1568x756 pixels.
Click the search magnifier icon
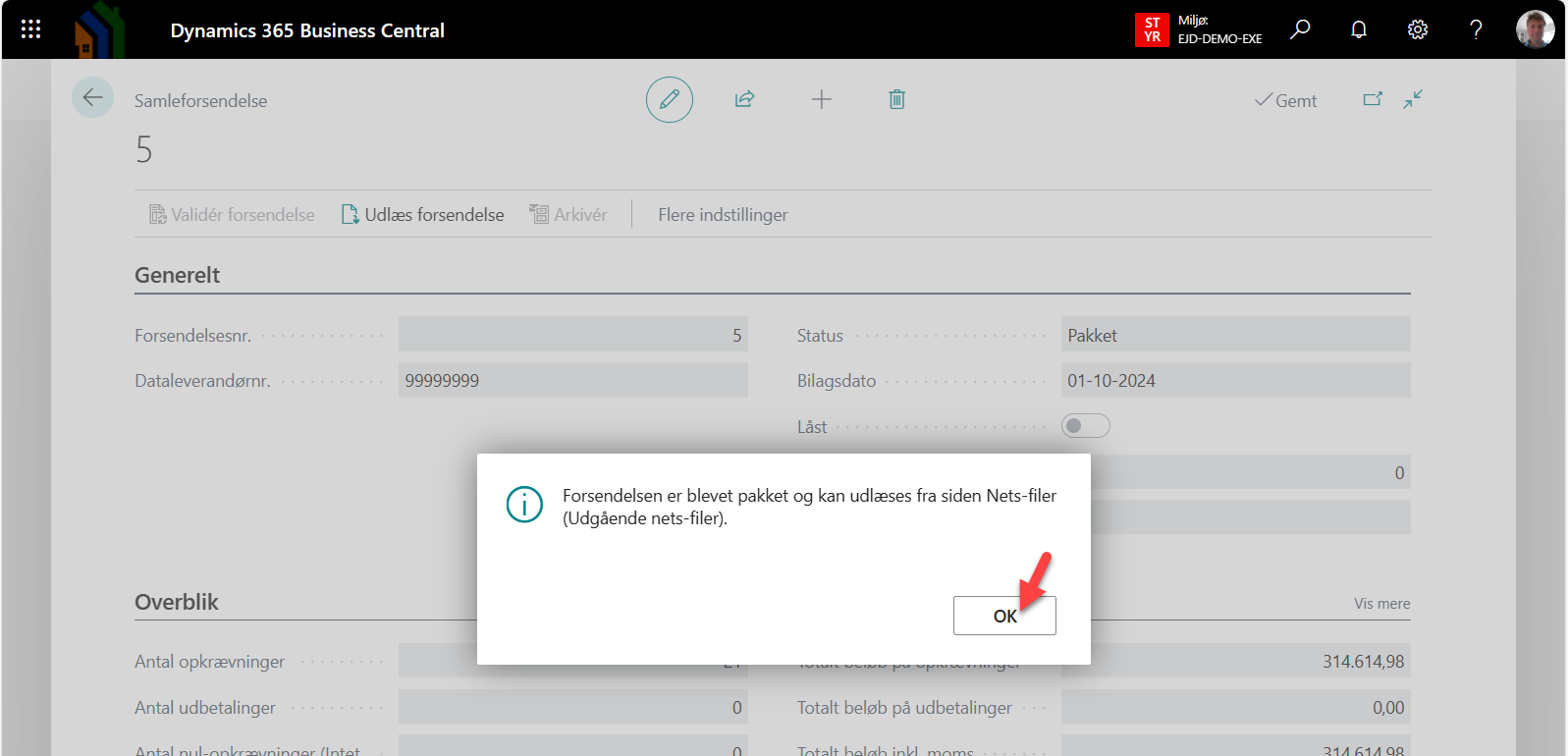pyautogui.click(x=1300, y=29)
